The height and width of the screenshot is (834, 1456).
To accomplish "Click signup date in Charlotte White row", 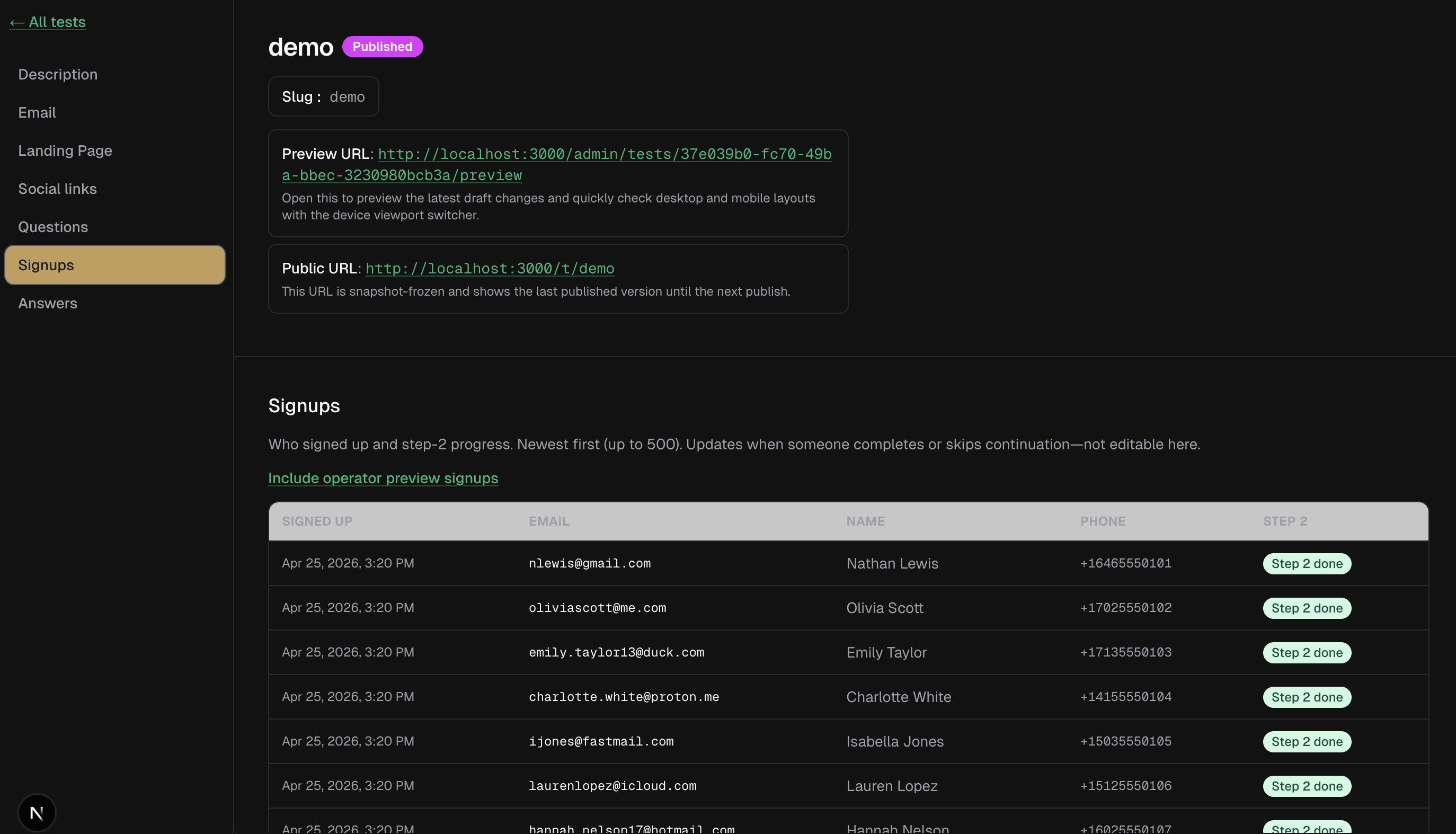I will (348, 697).
